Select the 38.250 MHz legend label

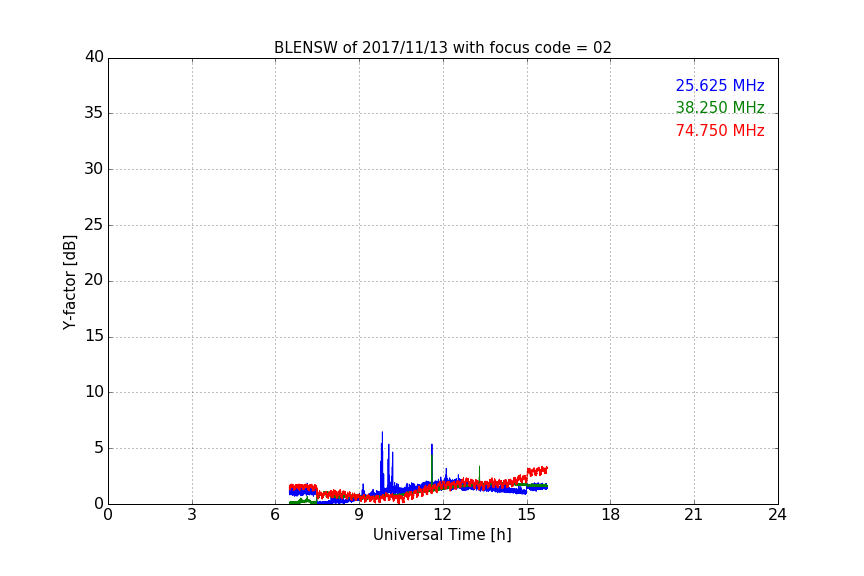tap(720, 107)
